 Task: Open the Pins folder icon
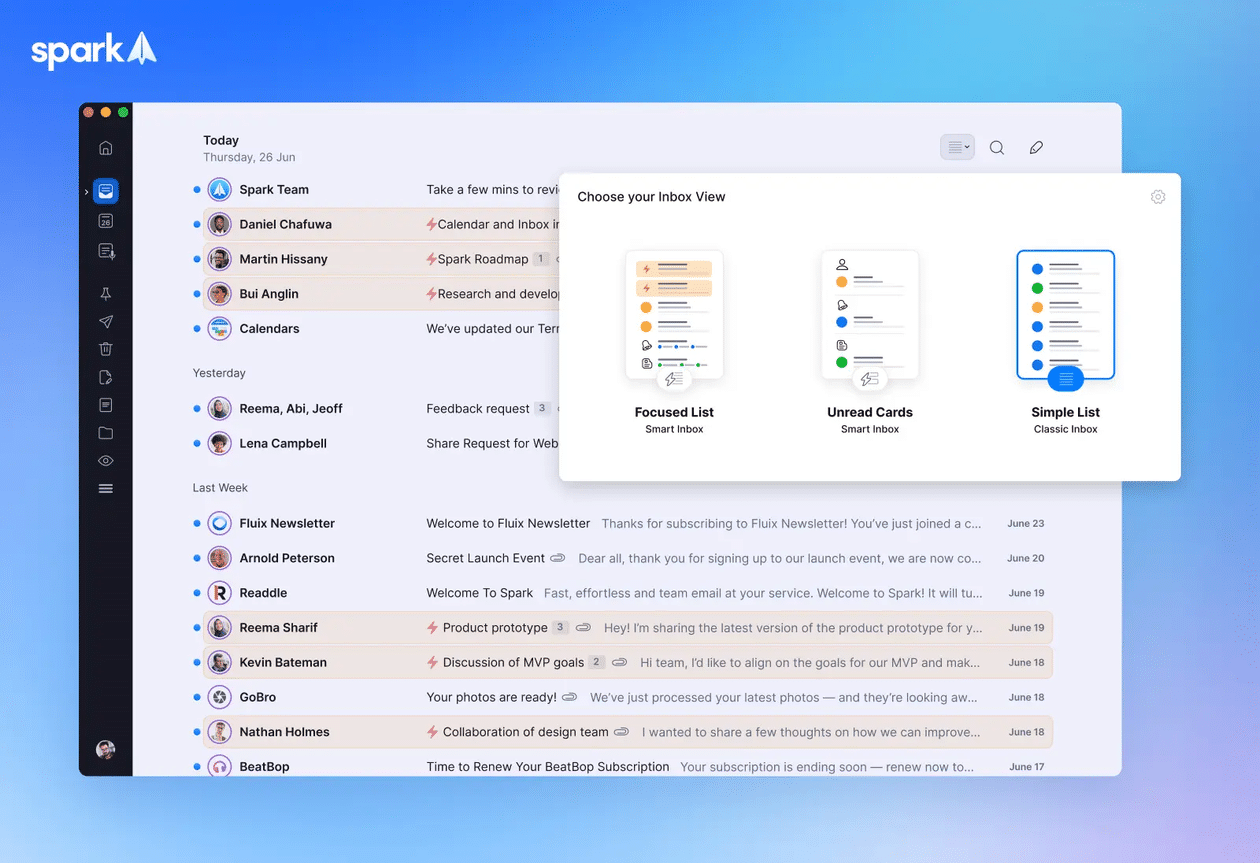(106, 294)
